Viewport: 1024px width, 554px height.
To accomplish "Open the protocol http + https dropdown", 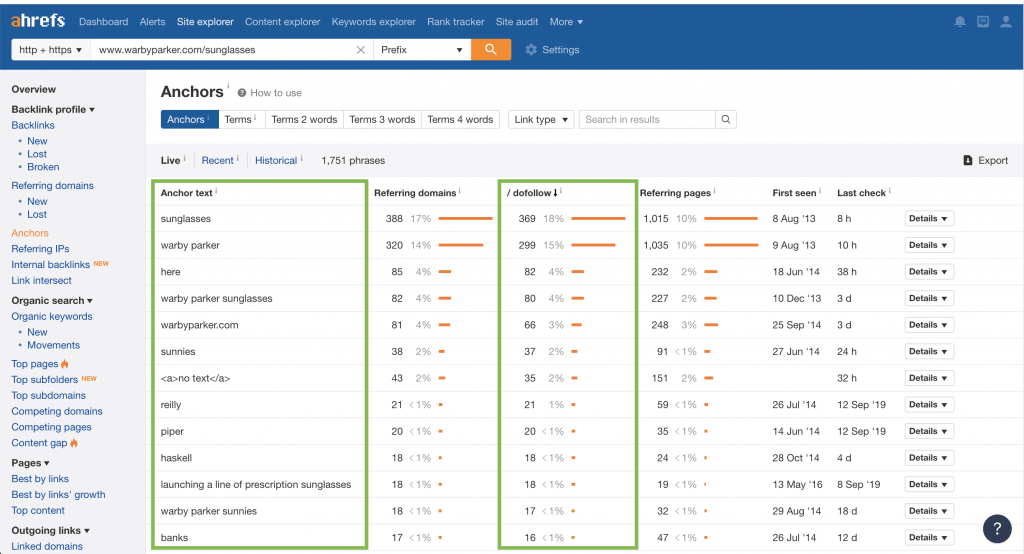I will tap(50, 50).
